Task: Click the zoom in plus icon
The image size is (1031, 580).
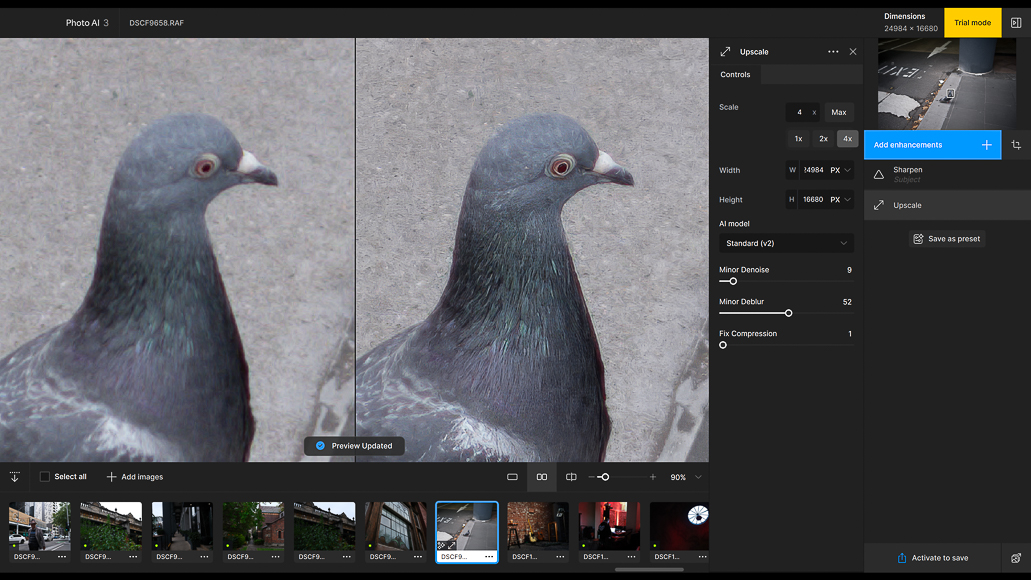Action: click(x=653, y=477)
